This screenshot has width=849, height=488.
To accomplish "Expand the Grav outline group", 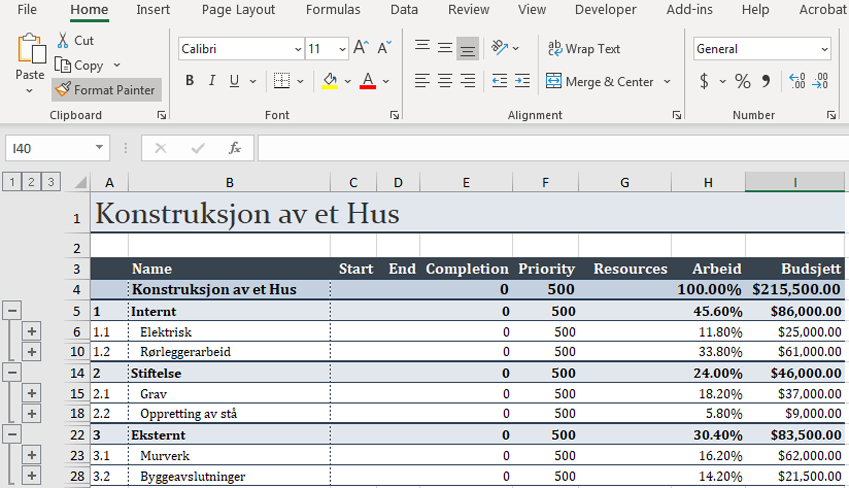I will [31, 393].
